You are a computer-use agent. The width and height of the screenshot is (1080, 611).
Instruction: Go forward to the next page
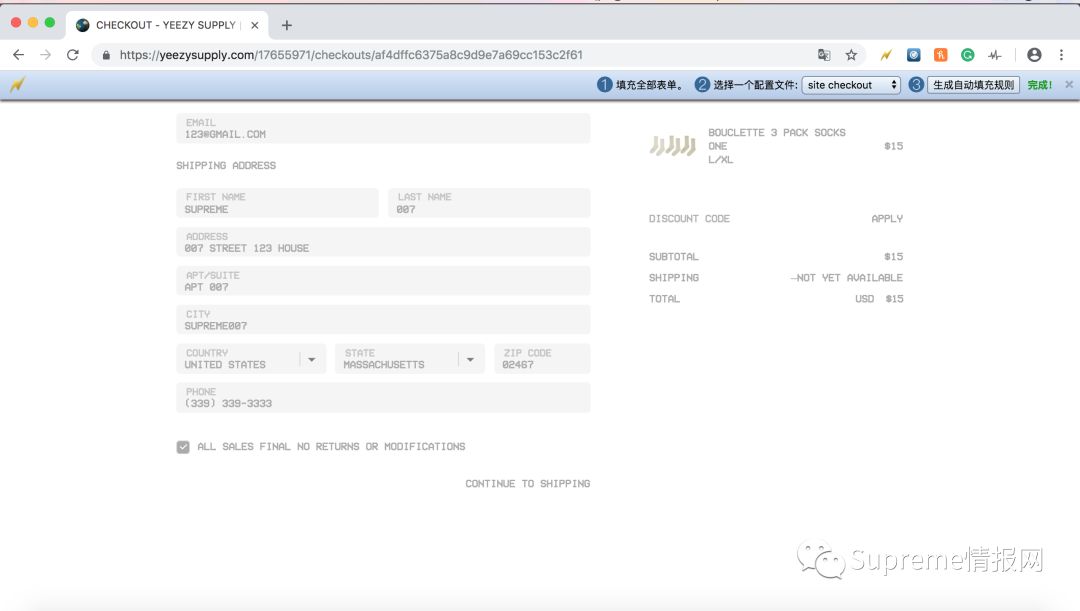click(x=45, y=55)
